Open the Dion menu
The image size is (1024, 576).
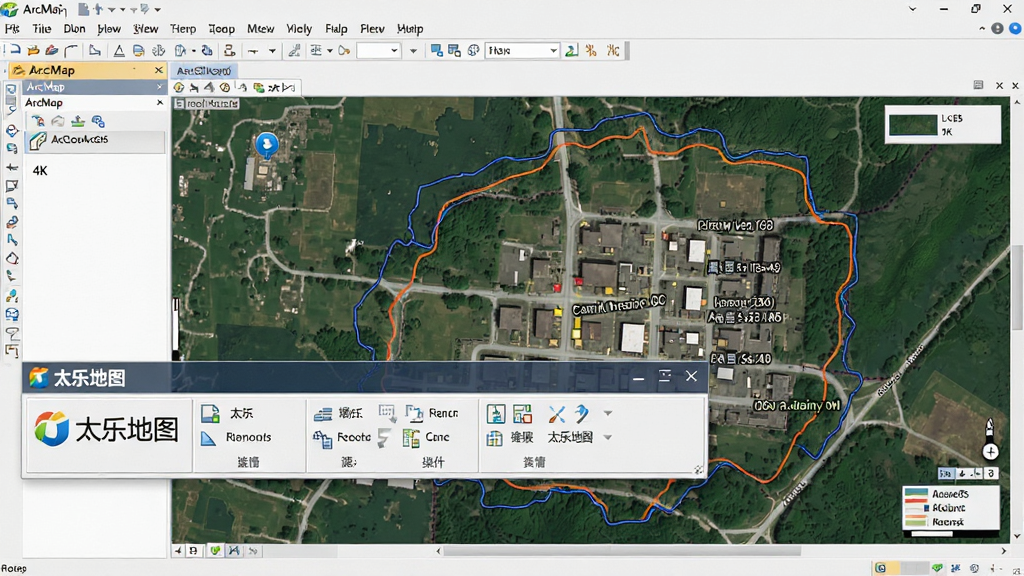[74, 29]
